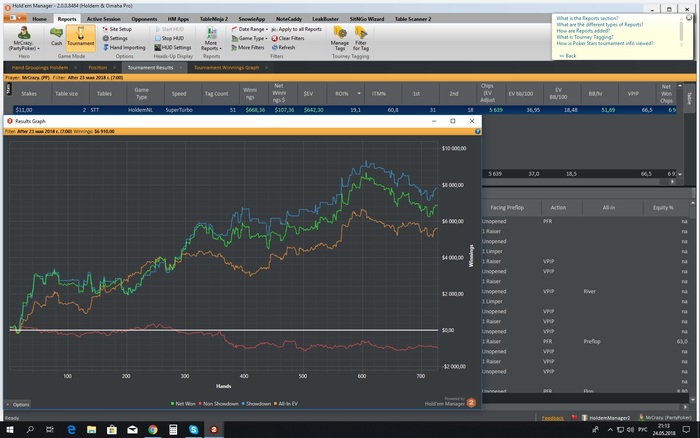Open the LeakBuster tab

tap(325, 19)
